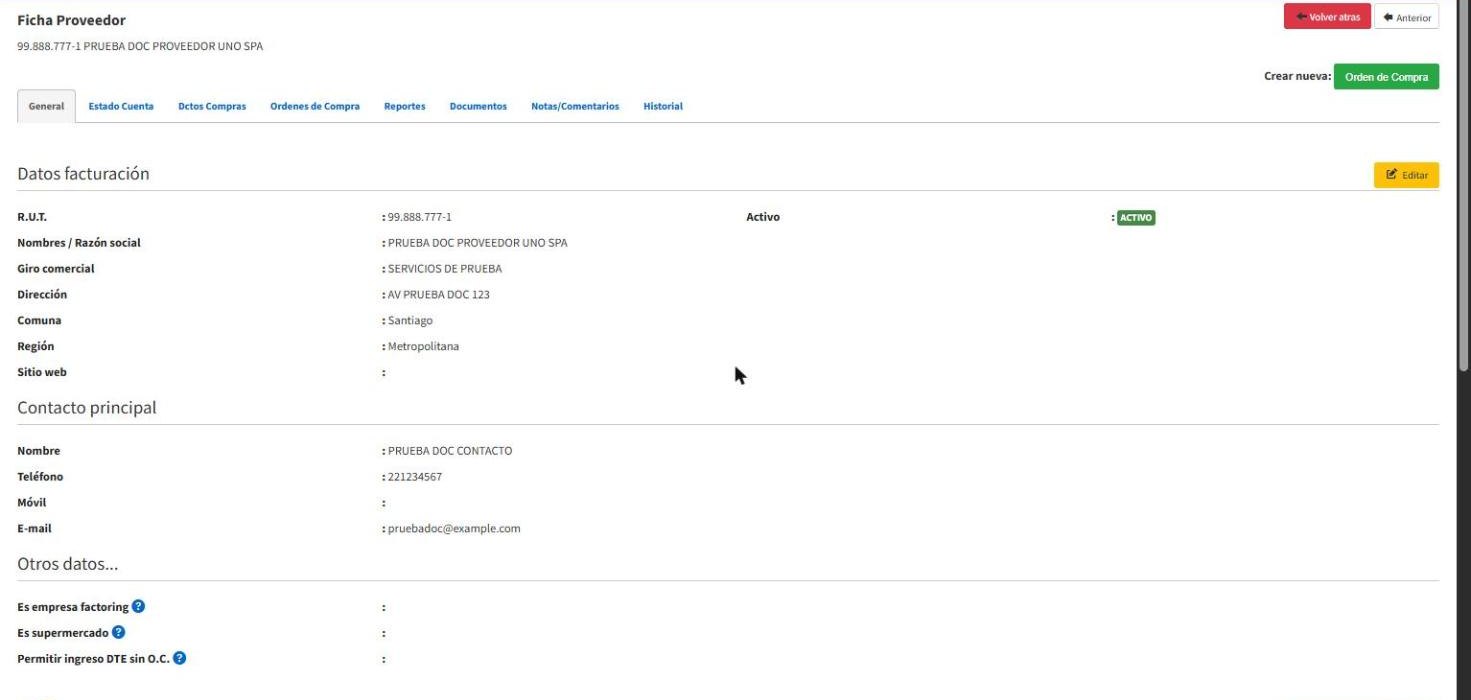Click the Comuna value Santiago
This screenshot has width=1471, height=700.
[x=410, y=321]
